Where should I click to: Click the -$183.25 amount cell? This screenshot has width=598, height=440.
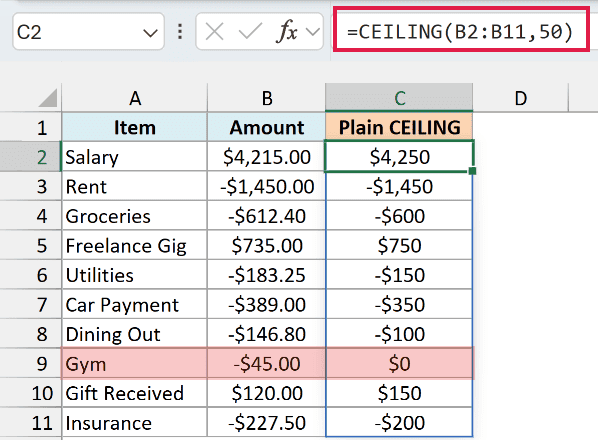point(267,275)
